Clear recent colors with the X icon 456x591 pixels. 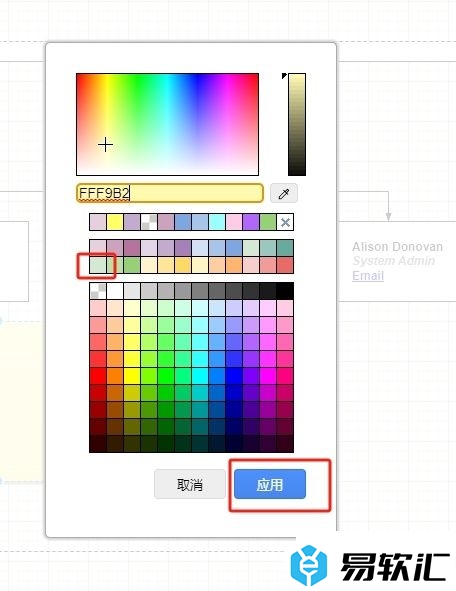(285, 222)
